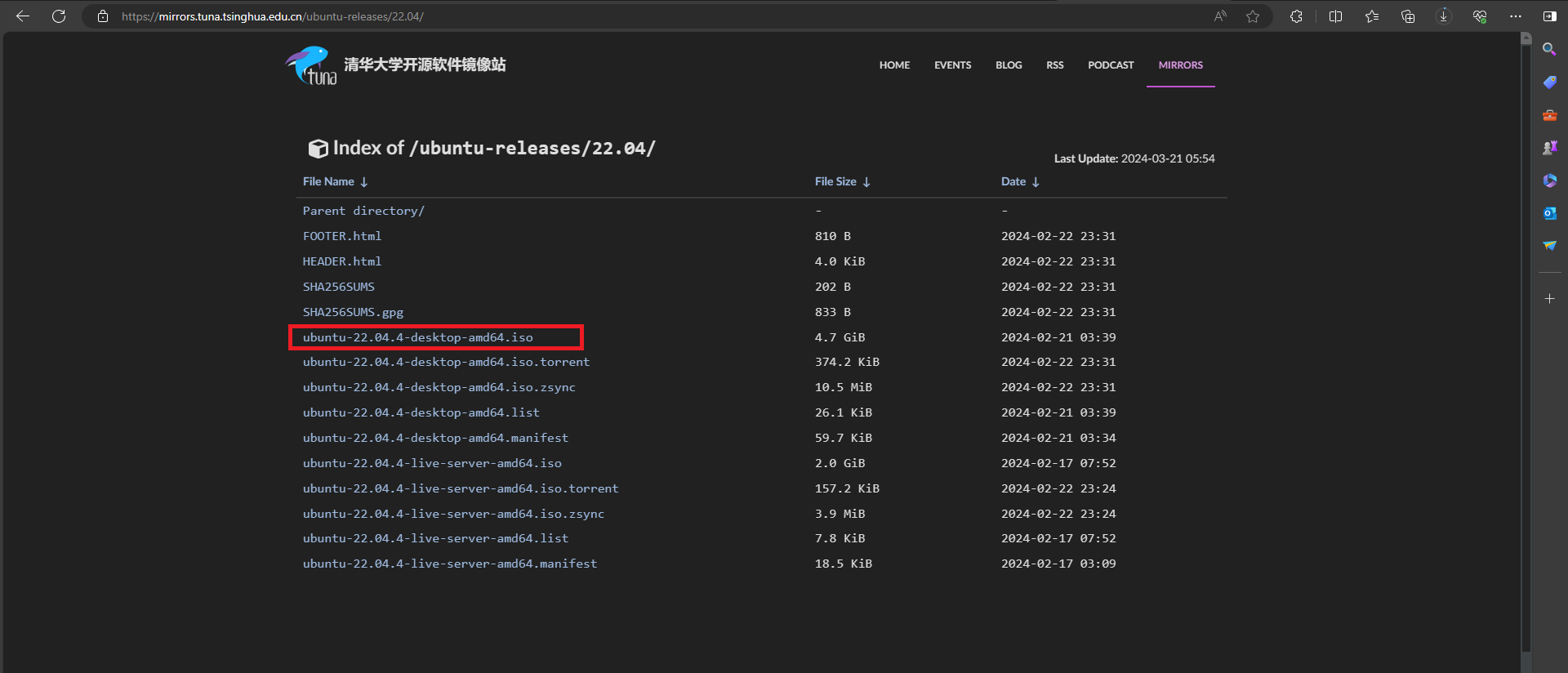Download ubuntu-22.04.4-desktop-amd64.iso.zsync
This screenshot has height=673, width=1568.
[439, 387]
